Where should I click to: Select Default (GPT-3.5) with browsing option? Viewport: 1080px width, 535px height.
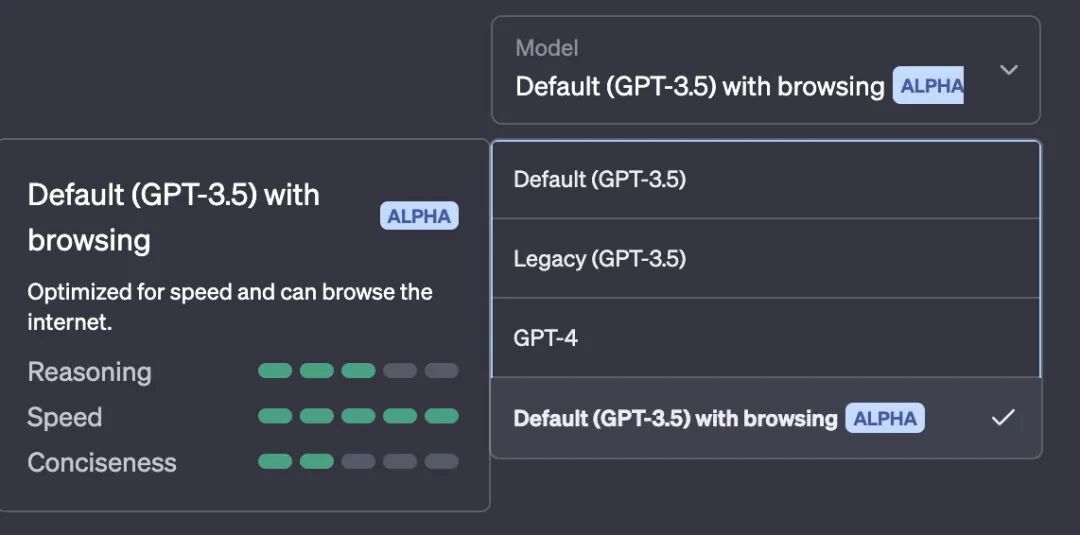tap(765, 417)
